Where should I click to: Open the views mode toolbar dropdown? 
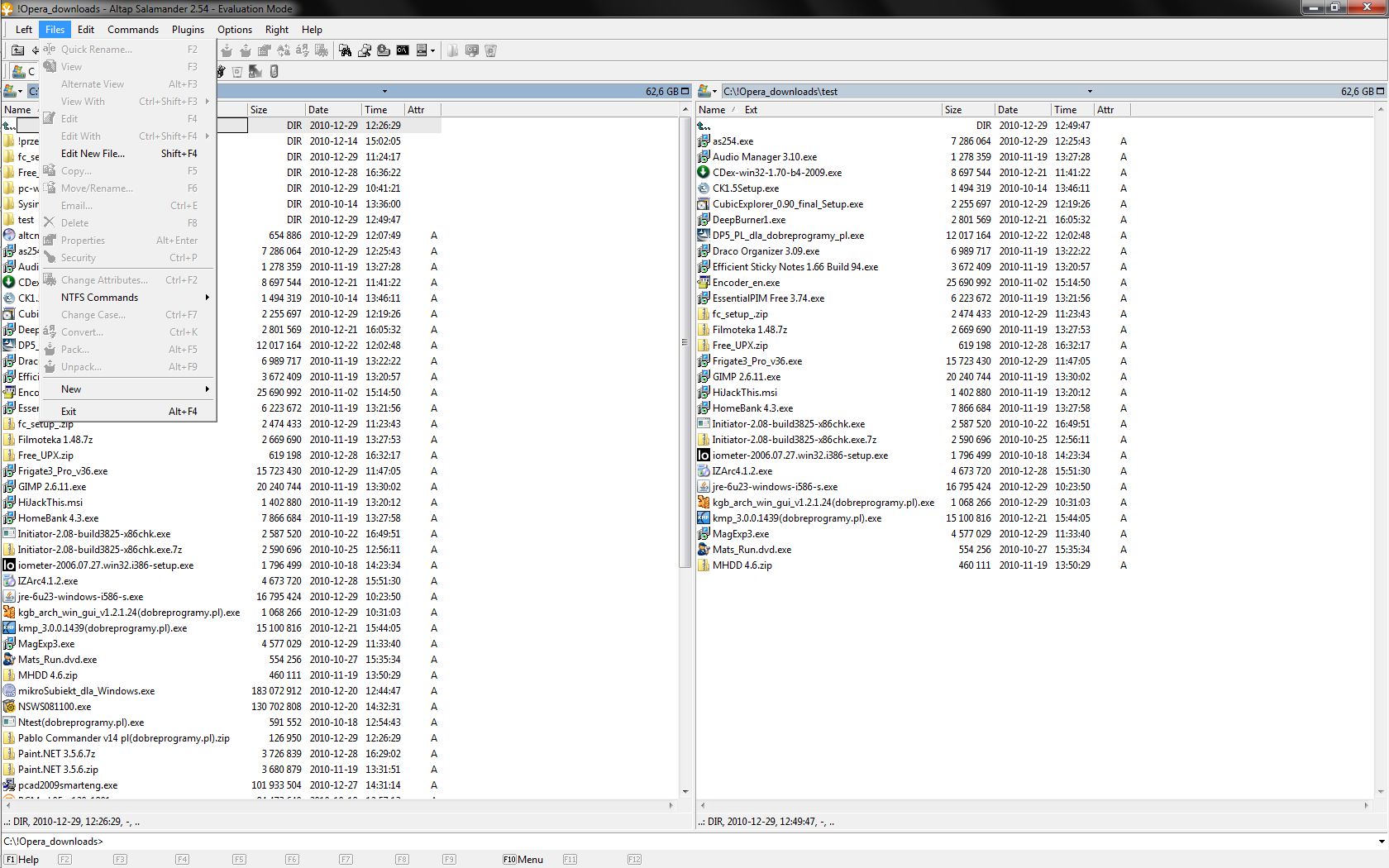click(x=432, y=50)
